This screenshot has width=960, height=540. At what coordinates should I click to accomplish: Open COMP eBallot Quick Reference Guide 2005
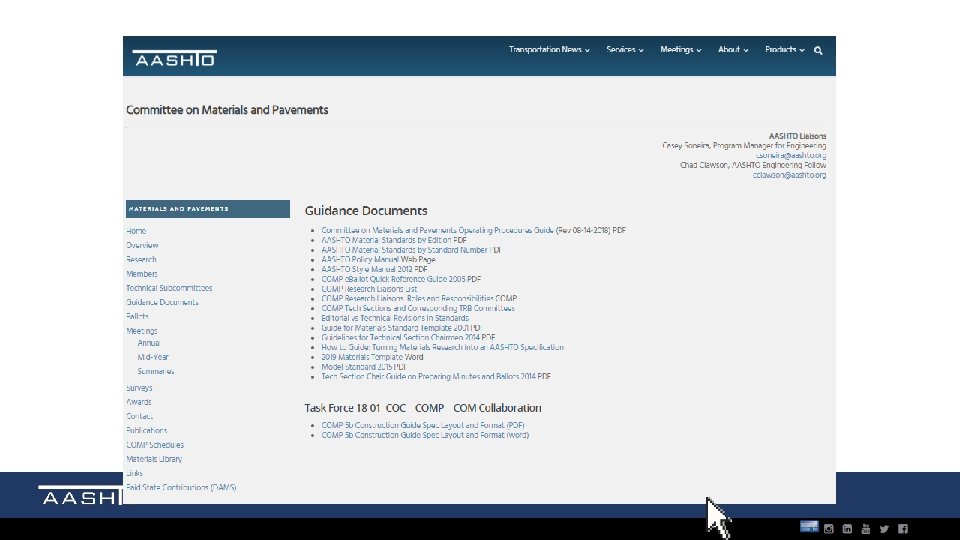[401, 279]
